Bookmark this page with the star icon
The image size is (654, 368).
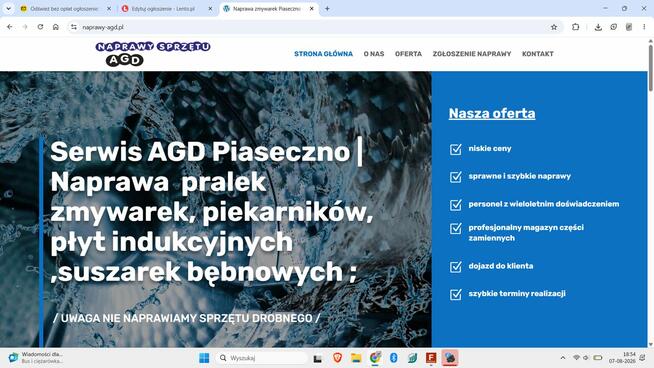pos(554,27)
